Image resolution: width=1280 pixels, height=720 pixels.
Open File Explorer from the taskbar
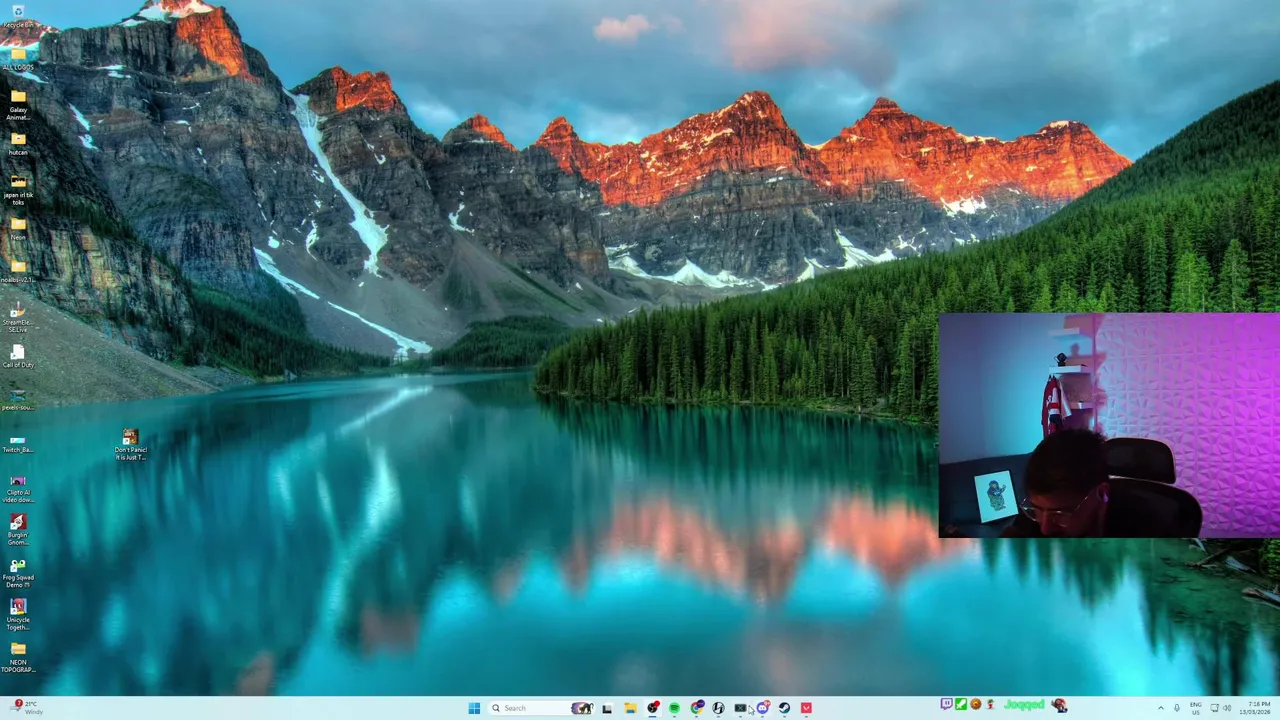tap(630, 708)
